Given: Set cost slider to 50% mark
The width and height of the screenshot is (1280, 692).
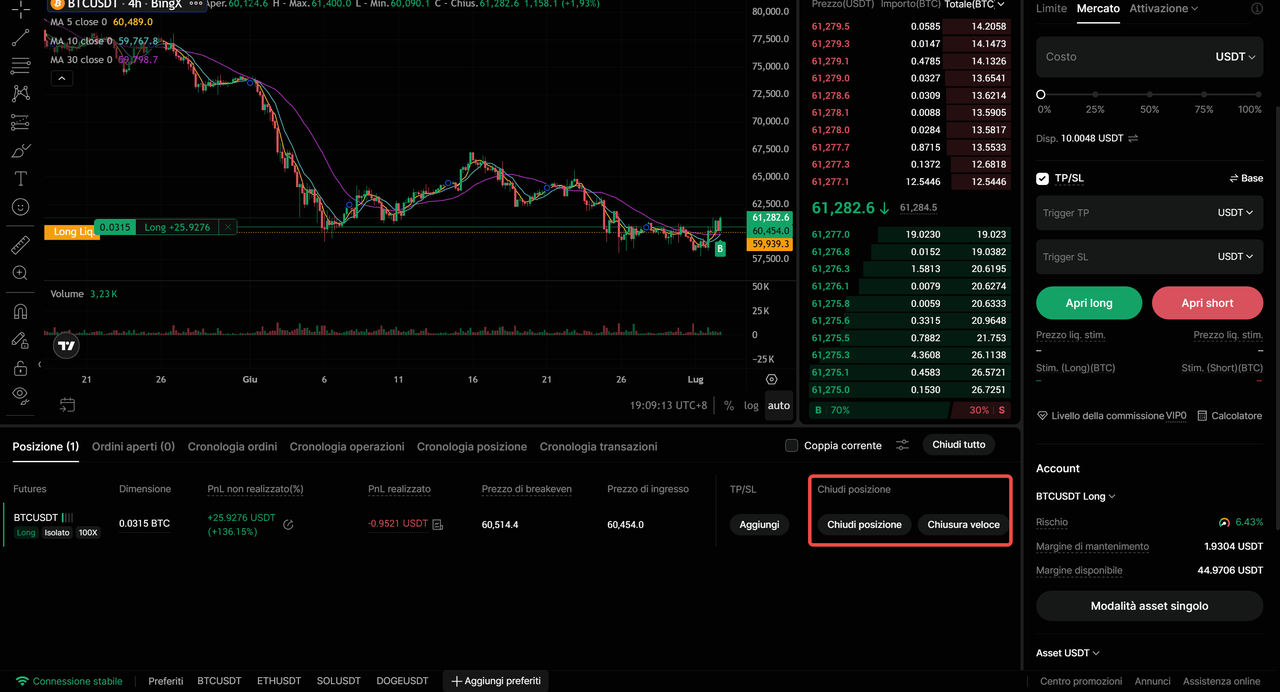Looking at the screenshot, I should pyautogui.click(x=1150, y=95).
